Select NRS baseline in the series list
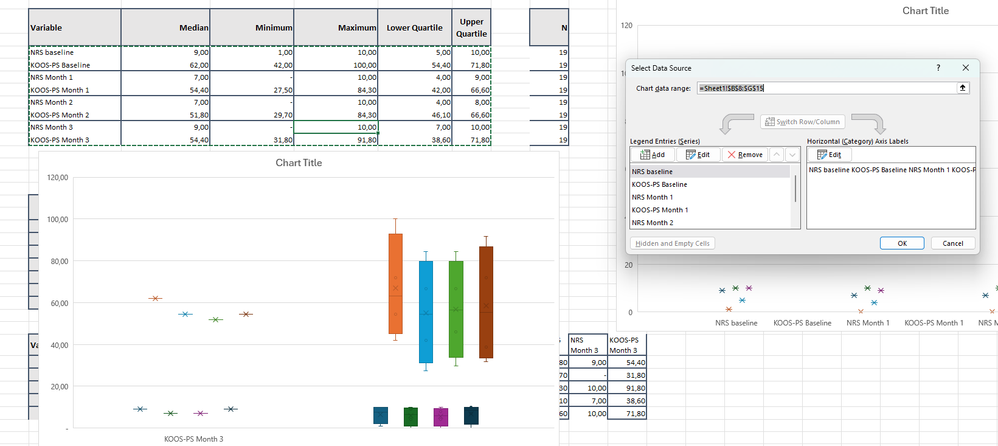Viewport: 998px width, 446px height. pos(710,171)
